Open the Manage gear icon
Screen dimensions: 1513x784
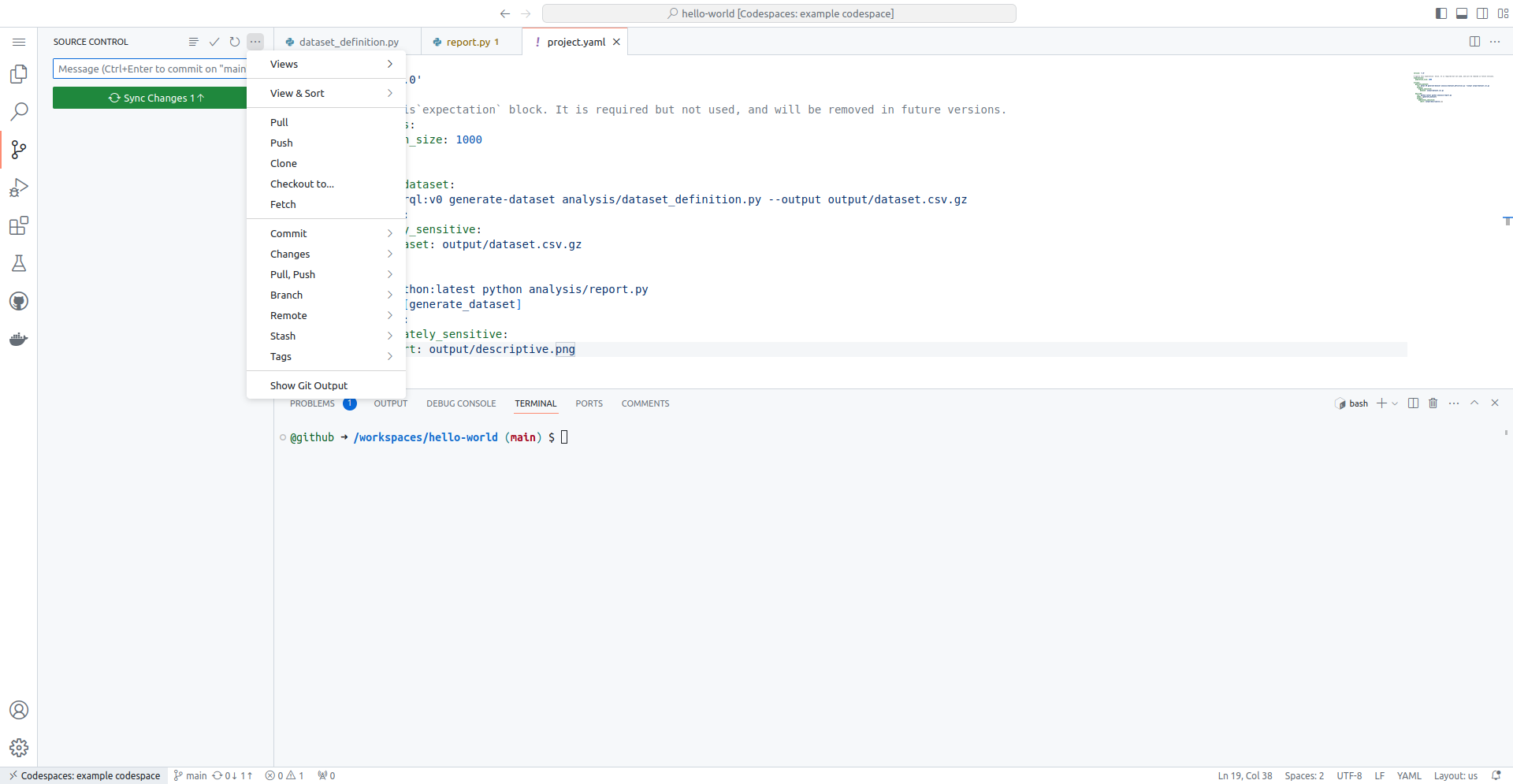tap(19, 748)
